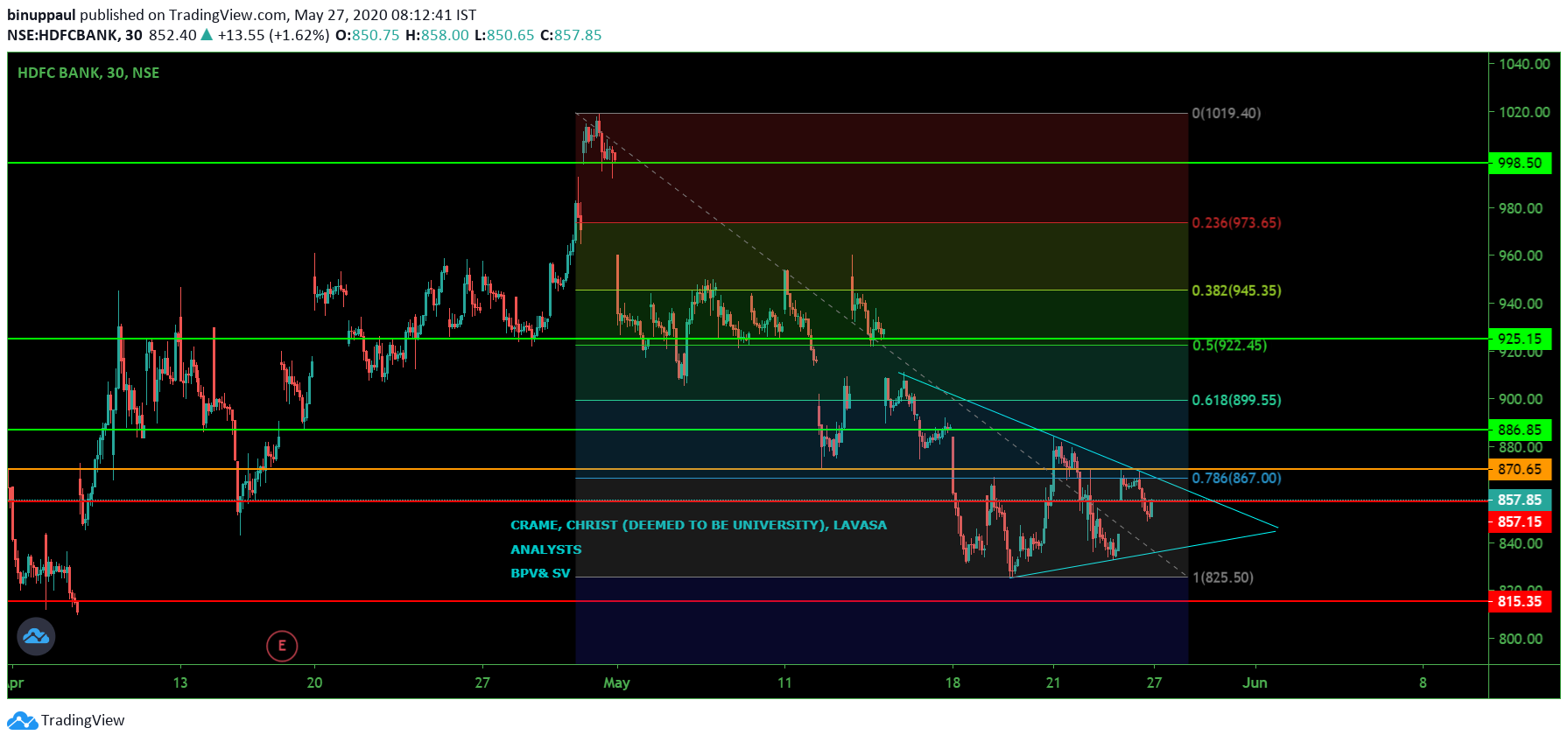Select the 0.618(899.55) Fibonacci label
Image resolution: width=1568 pixels, height=742 pixels.
pos(1236,400)
